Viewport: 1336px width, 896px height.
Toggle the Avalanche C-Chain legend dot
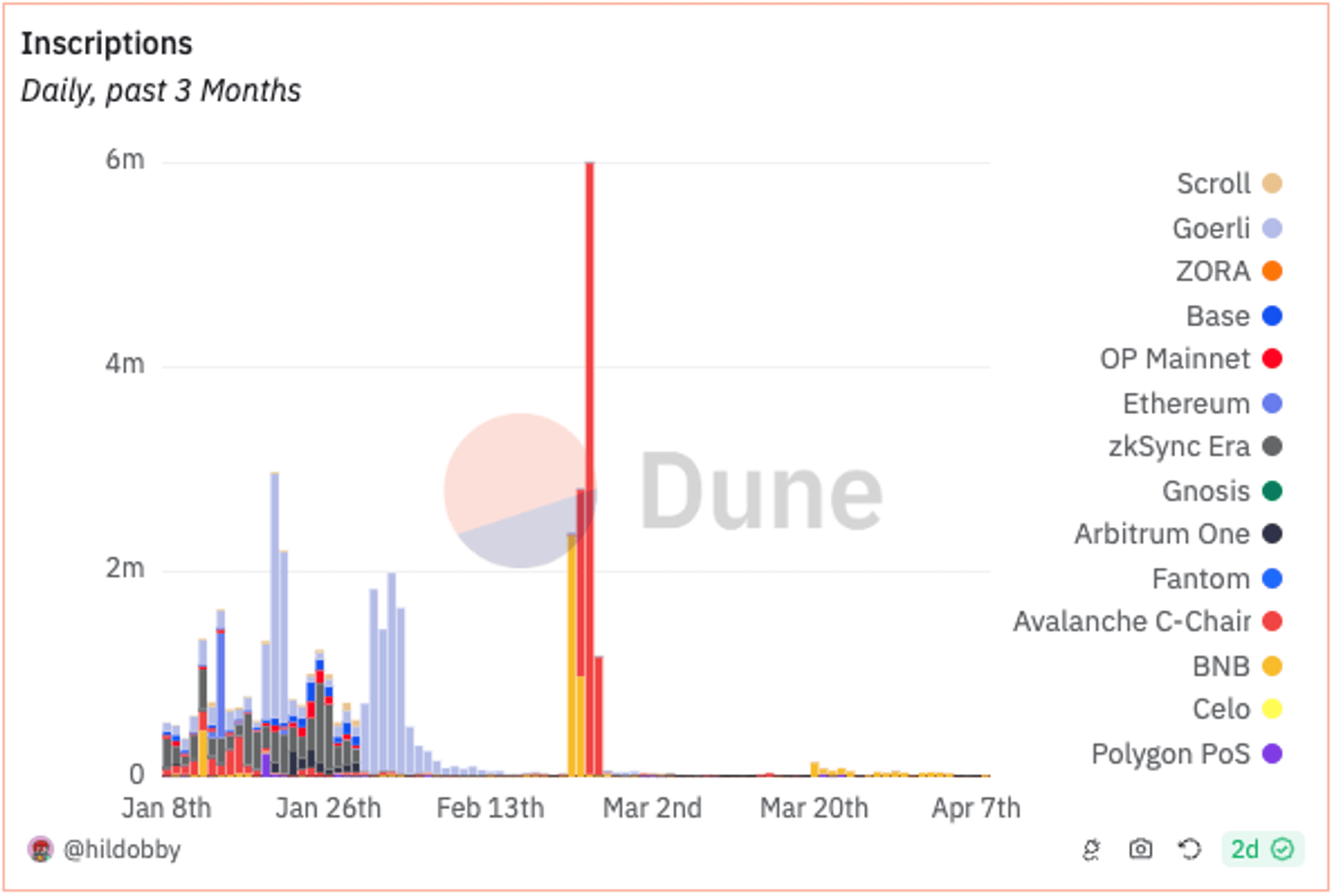(1272, 622)
